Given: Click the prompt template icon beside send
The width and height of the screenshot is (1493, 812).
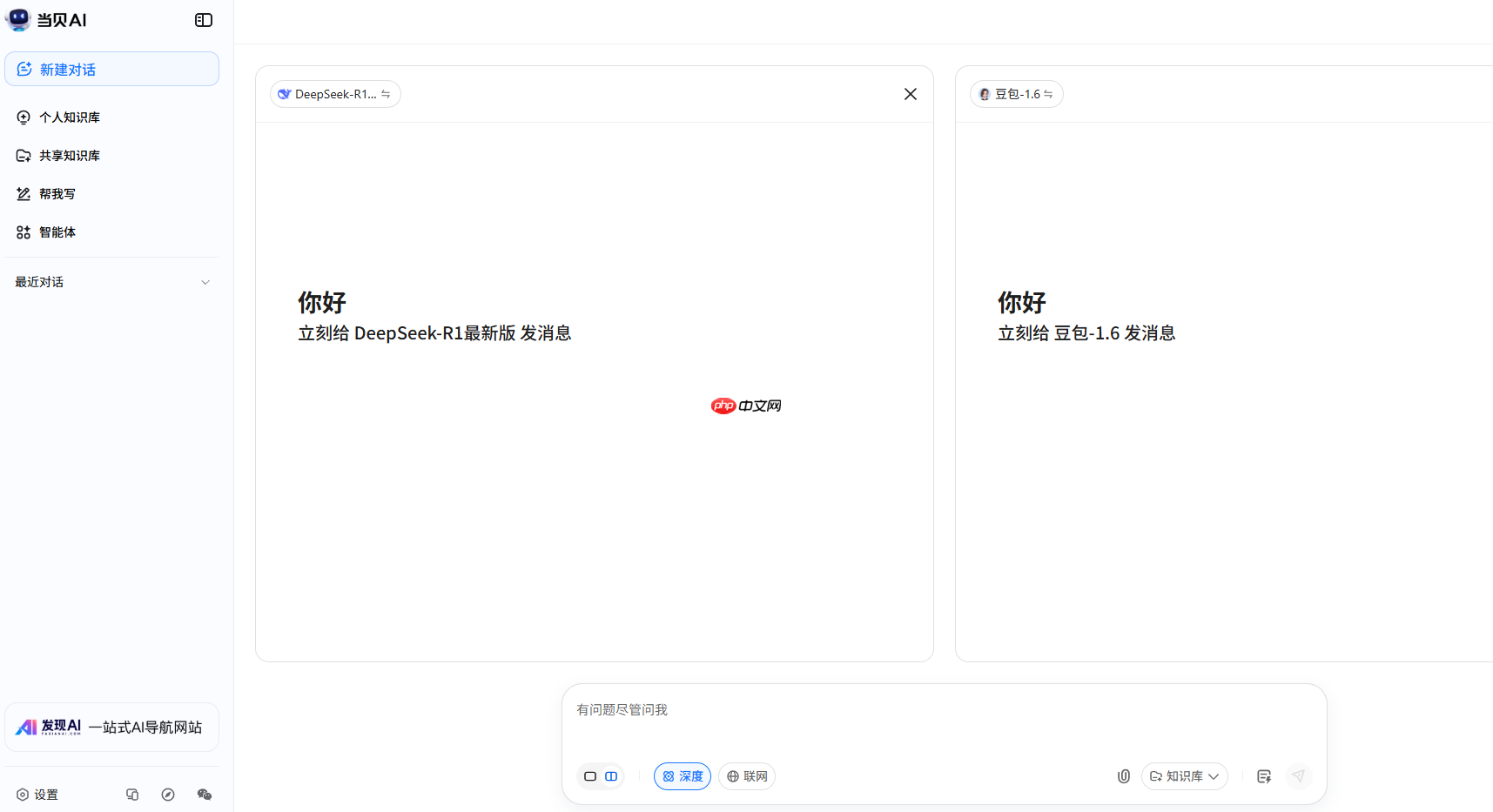Looking at the screenshot, I should [1264, 776].
